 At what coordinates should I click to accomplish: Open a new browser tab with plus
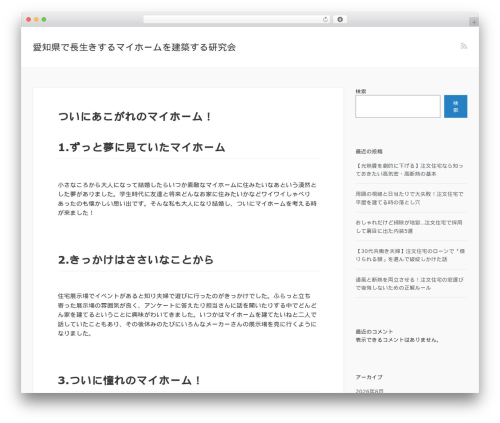click(474, 22)
